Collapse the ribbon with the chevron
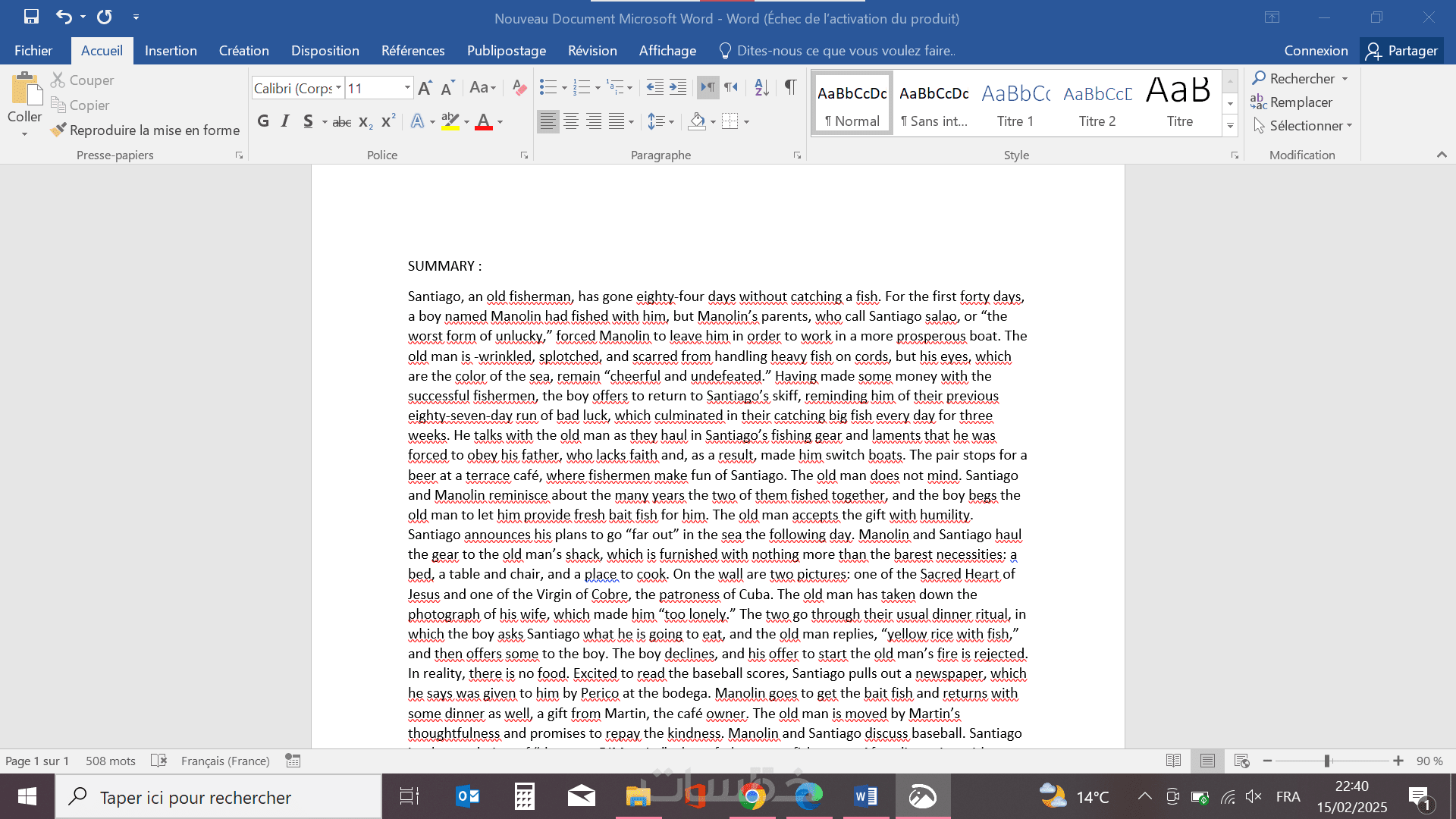The image size is (1456, 819). [1442, 155]
